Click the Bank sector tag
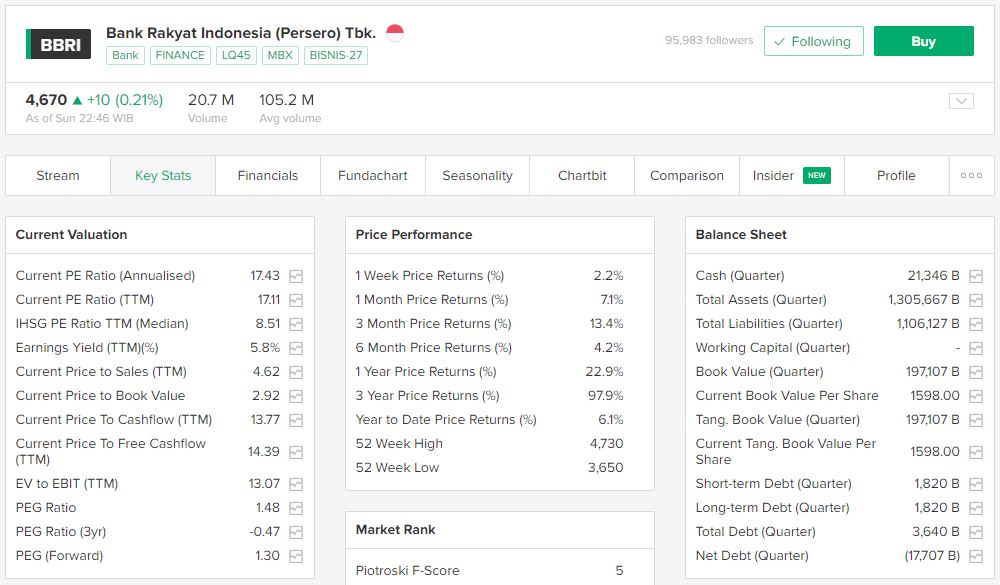The image size is (1000, 585). point(125,56)
